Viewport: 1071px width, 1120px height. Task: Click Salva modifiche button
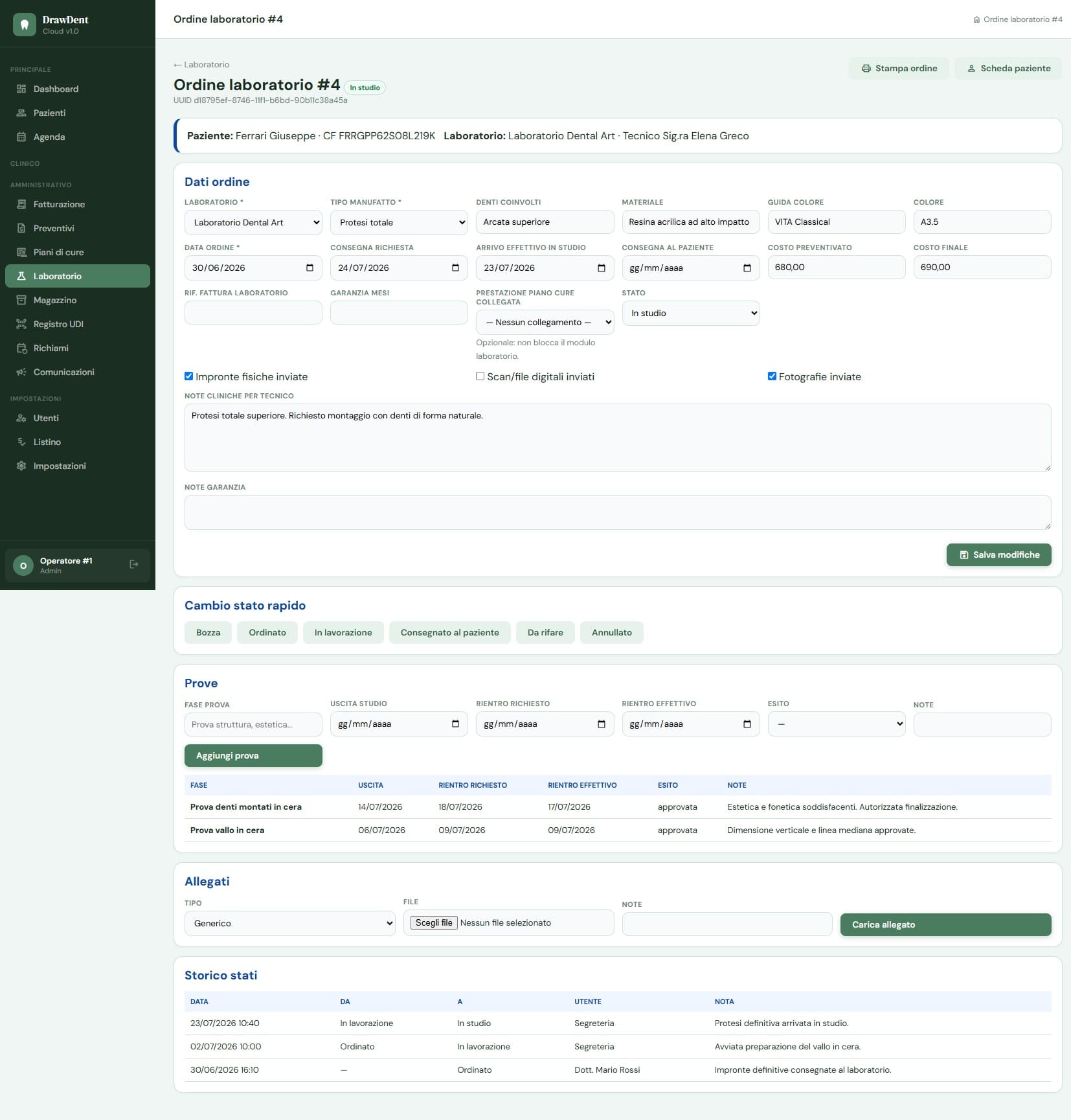point(999,554)
